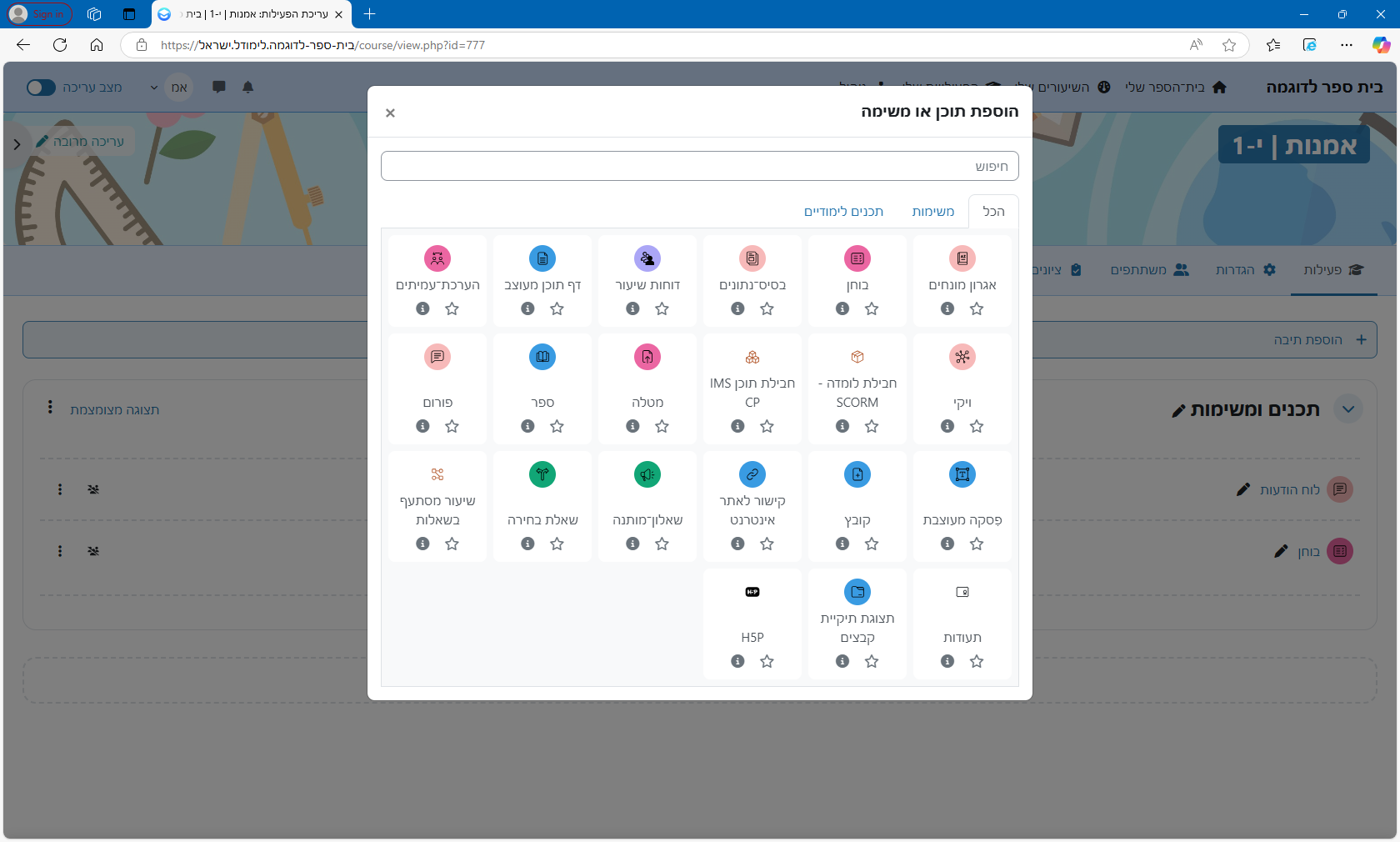Switch to the תכנים לימודיים tab
Image resolution: width=1400 pixels, height=842 pixels.
[x=843, y=212]
